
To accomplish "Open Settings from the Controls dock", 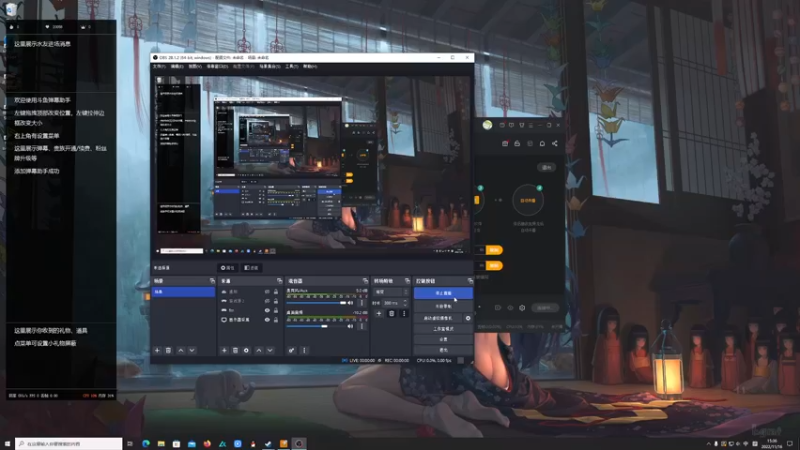I will coord(443,339).
